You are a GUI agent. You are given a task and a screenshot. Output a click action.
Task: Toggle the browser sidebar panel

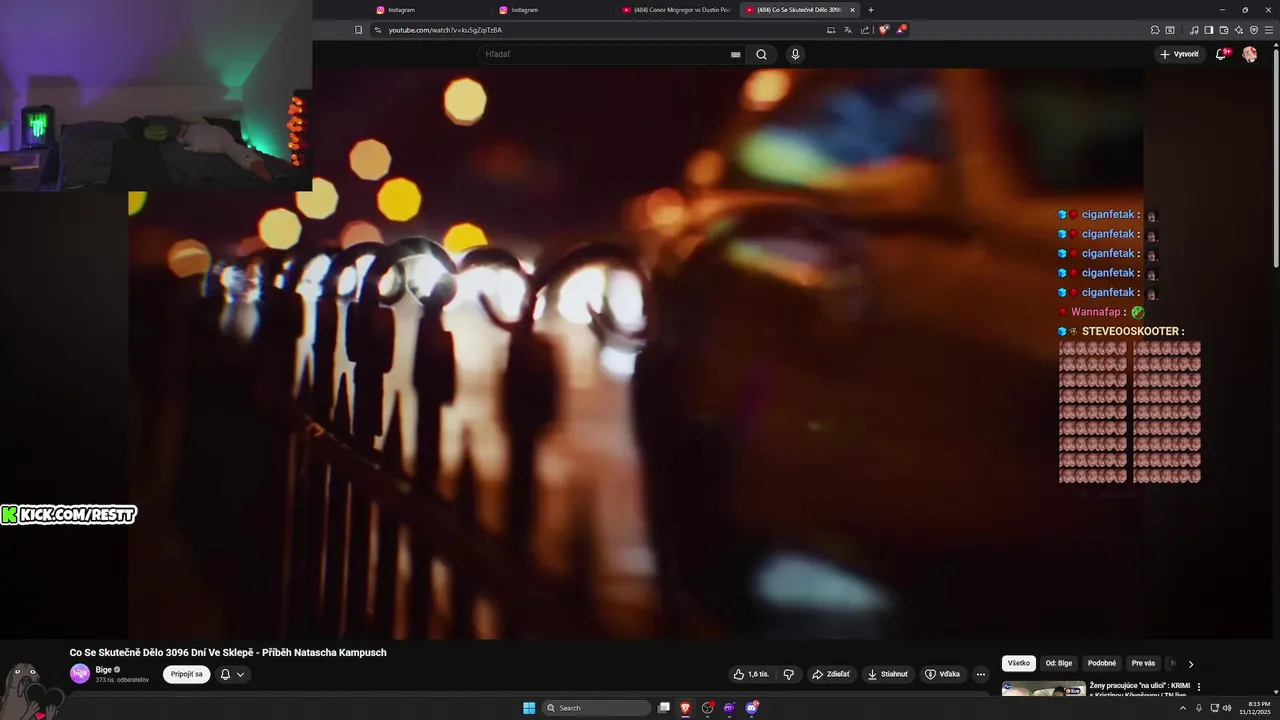point(1209,30)
